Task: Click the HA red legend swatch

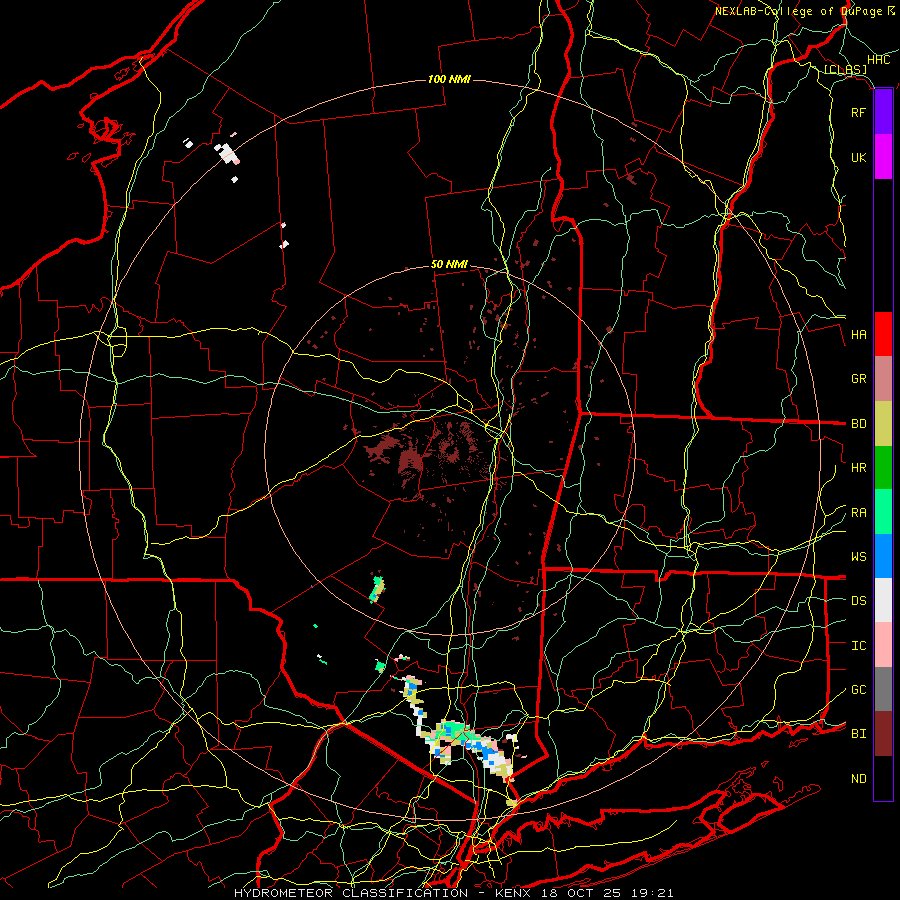Action: click(x=883, y=334)
